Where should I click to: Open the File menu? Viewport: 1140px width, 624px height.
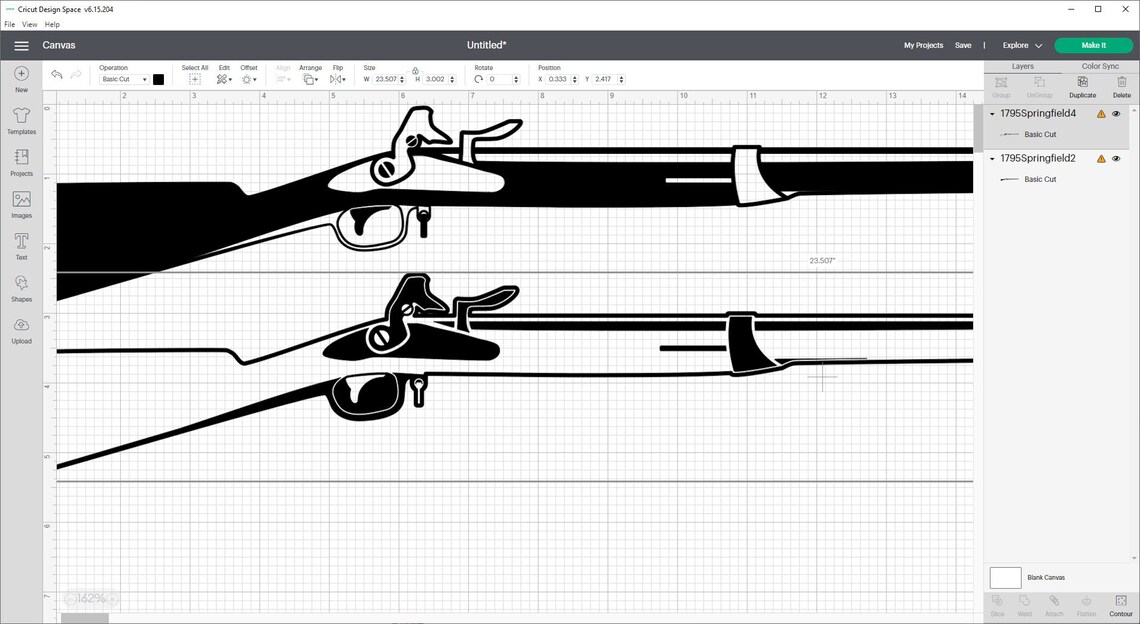(8, 24)
